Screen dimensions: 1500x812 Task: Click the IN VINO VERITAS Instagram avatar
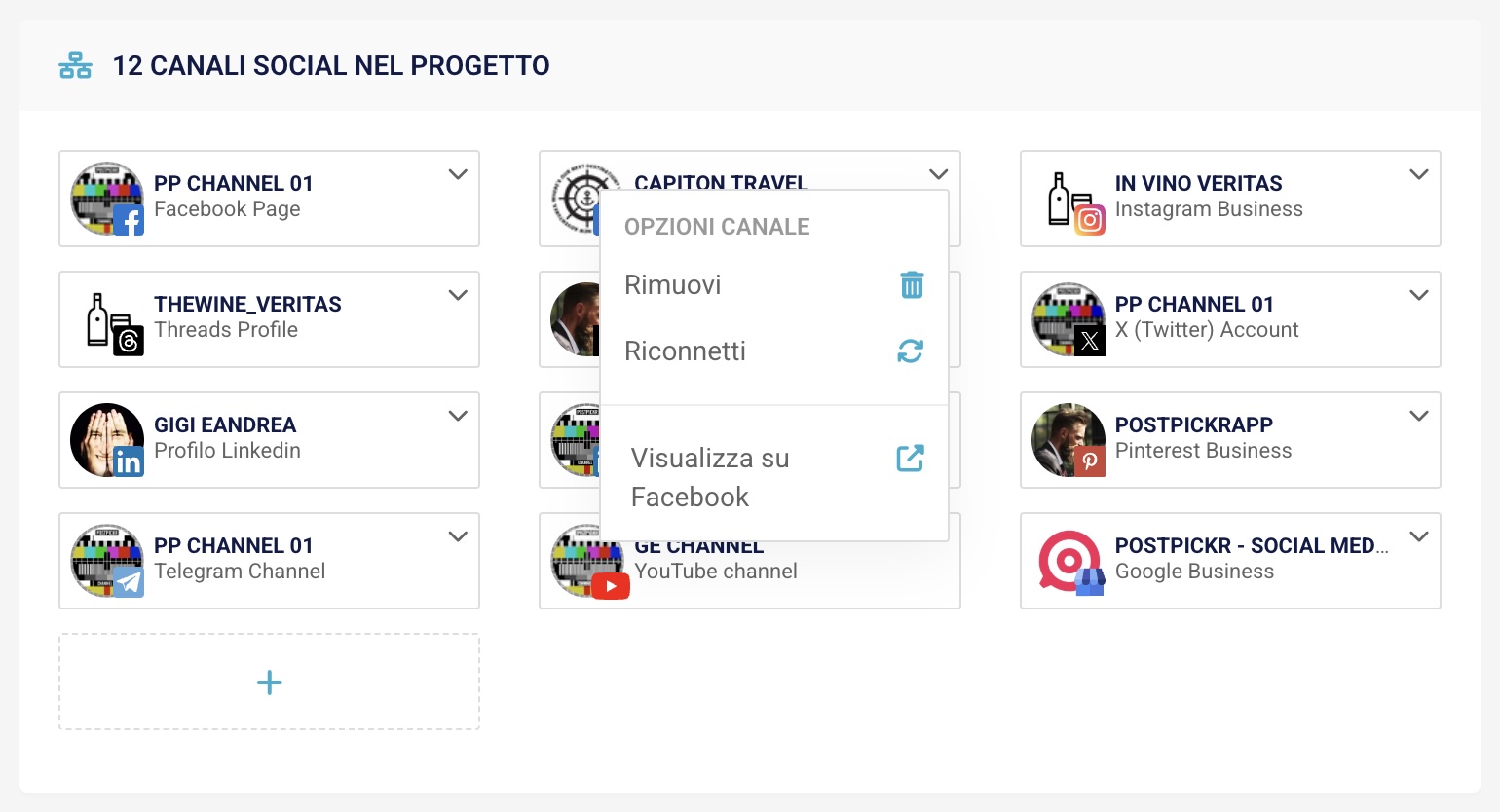[x=1069, y=200]
